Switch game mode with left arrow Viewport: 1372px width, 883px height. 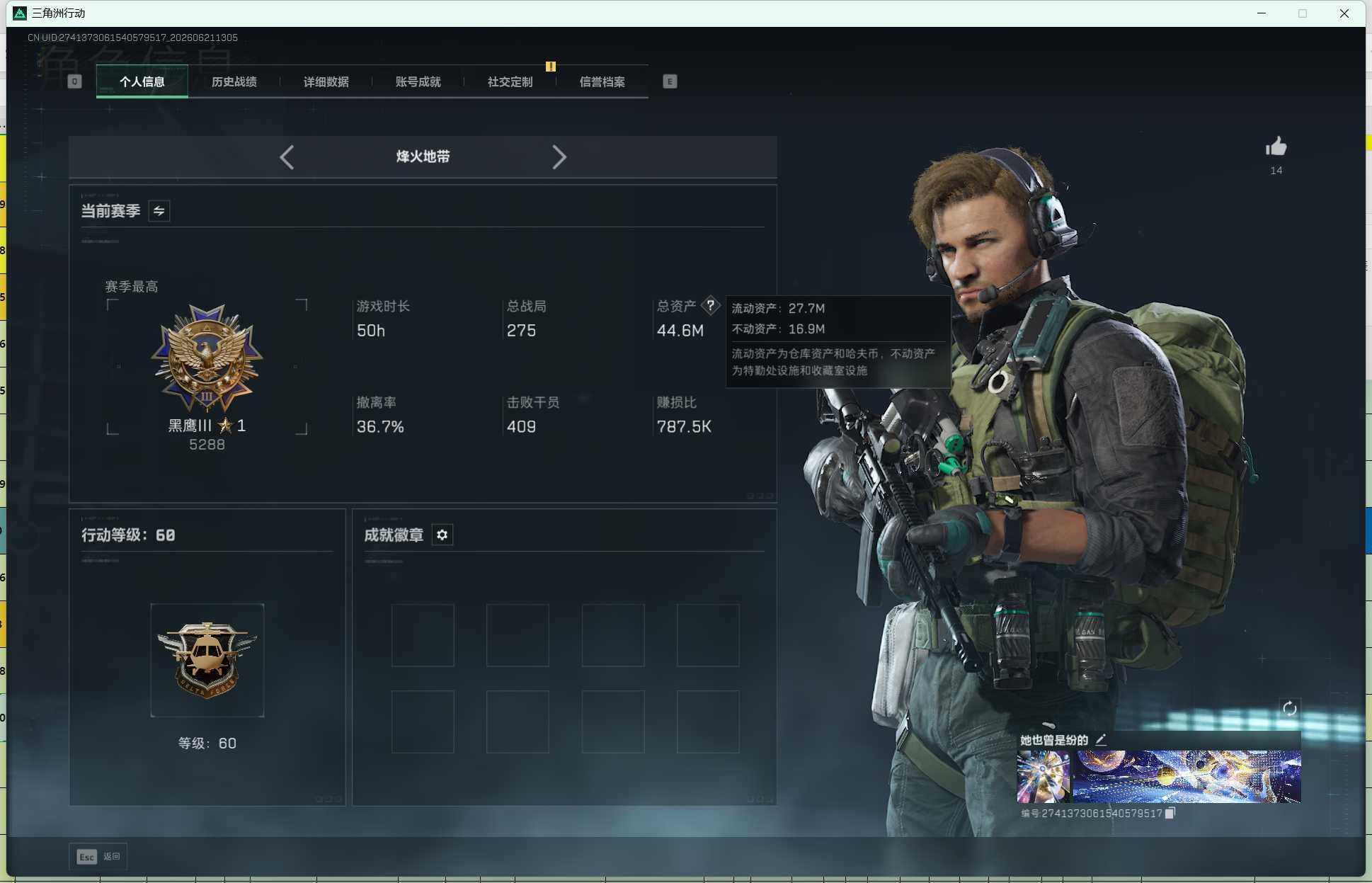click(x=287, y=157)
